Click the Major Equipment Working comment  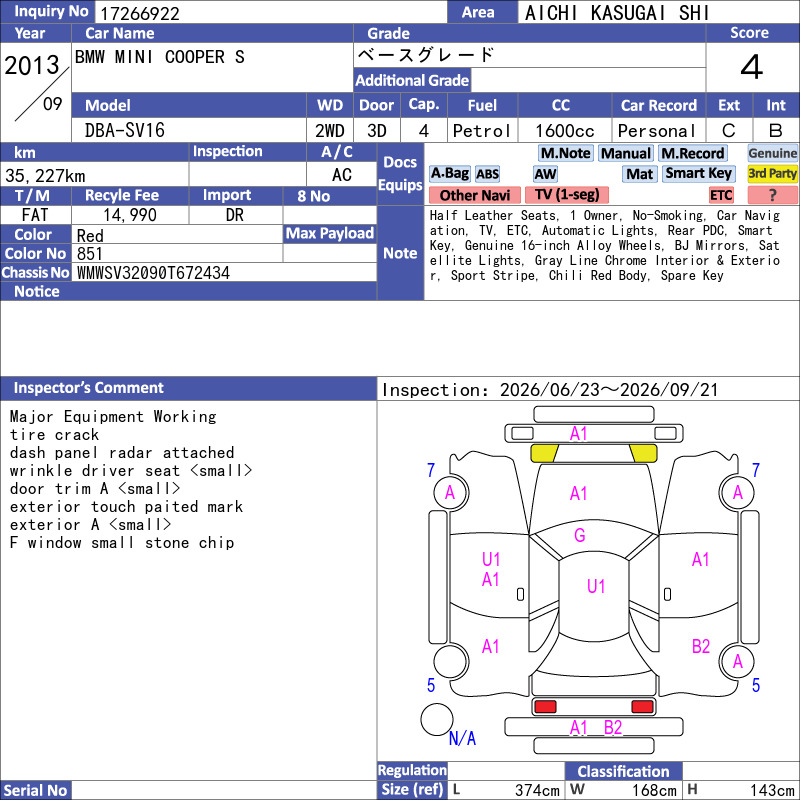coord(113,416)
